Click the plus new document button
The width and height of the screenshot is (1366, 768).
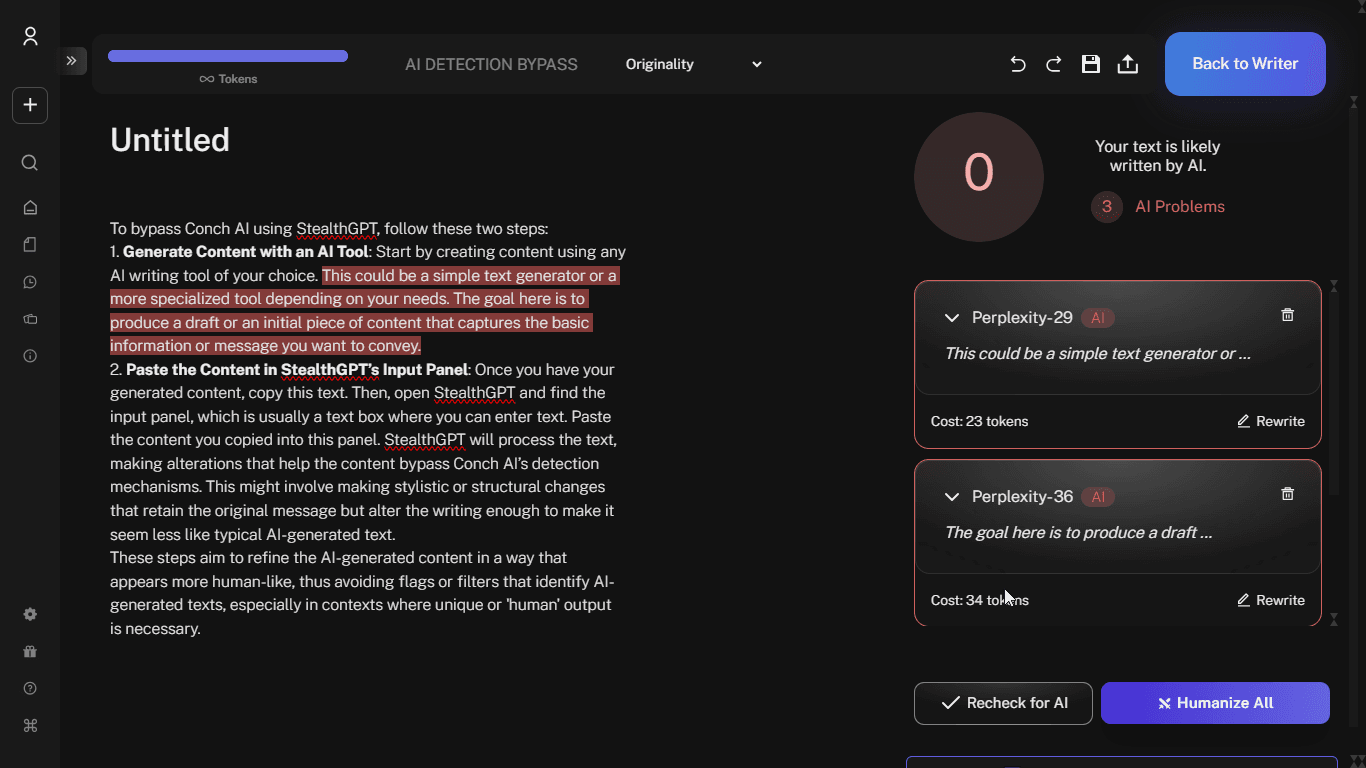(30, 105)
